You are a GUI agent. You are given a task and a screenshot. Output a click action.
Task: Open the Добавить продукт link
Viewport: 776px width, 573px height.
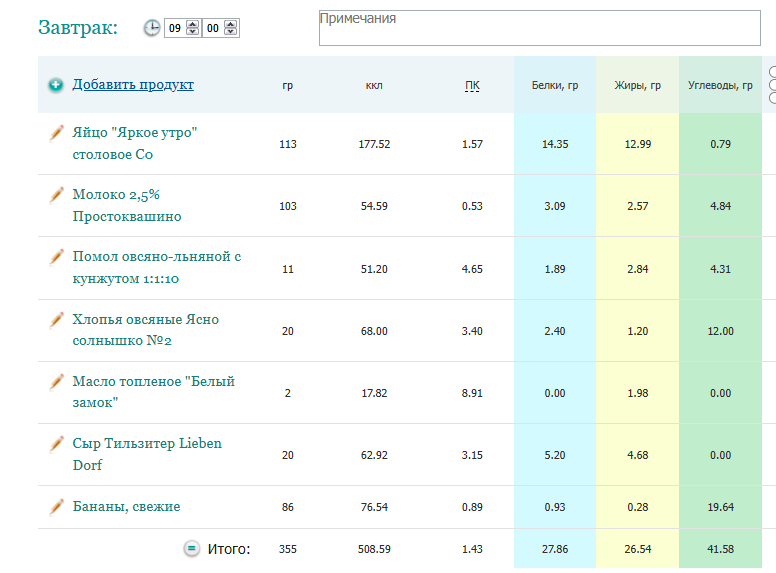133,85
